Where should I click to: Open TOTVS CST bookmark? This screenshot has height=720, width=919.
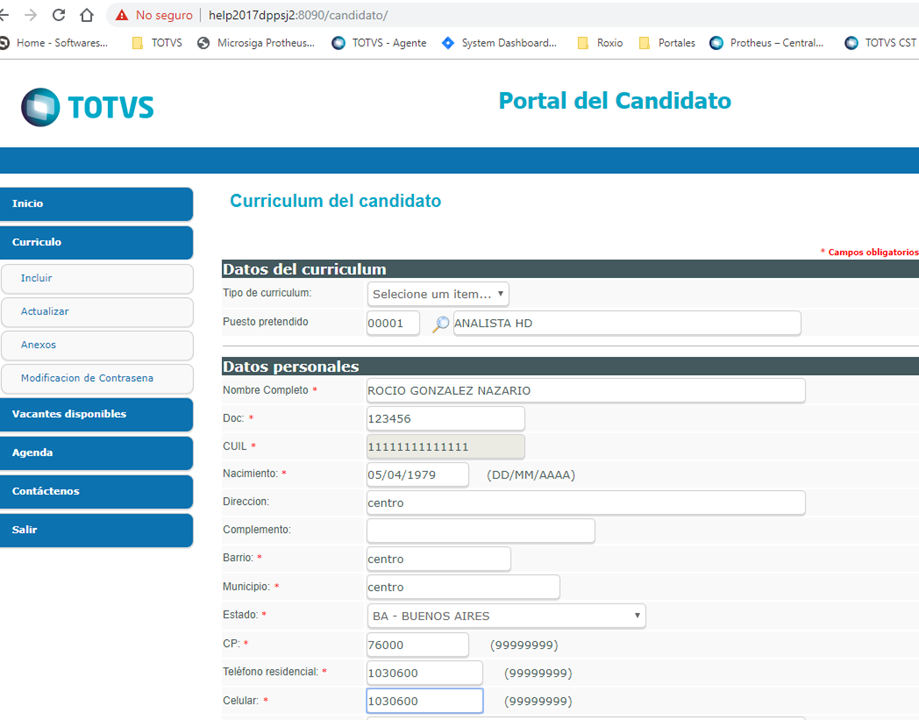880,43
